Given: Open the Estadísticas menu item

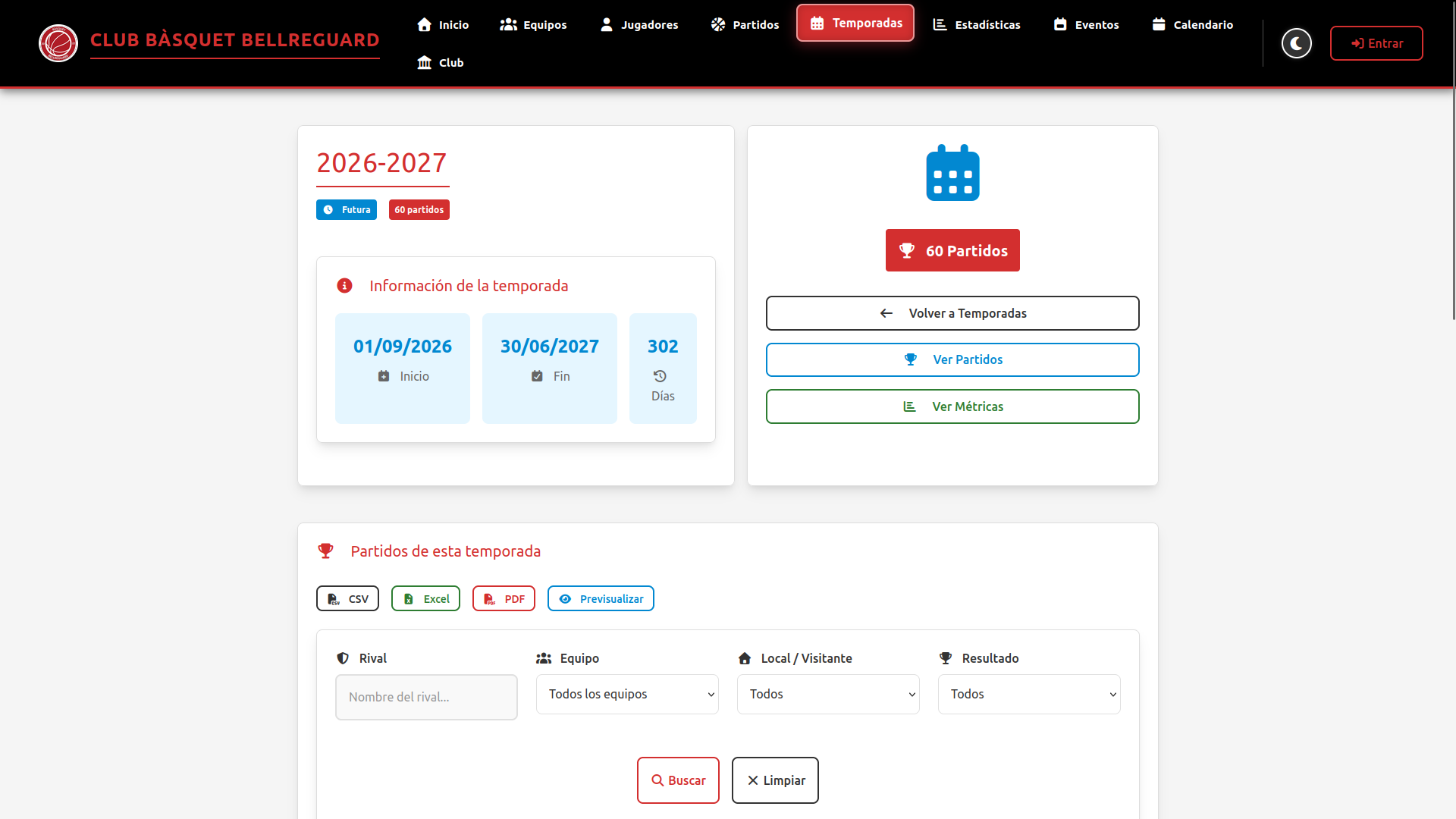Looking at the screenshot, I should pyautogui.click(x=977, y=24).
